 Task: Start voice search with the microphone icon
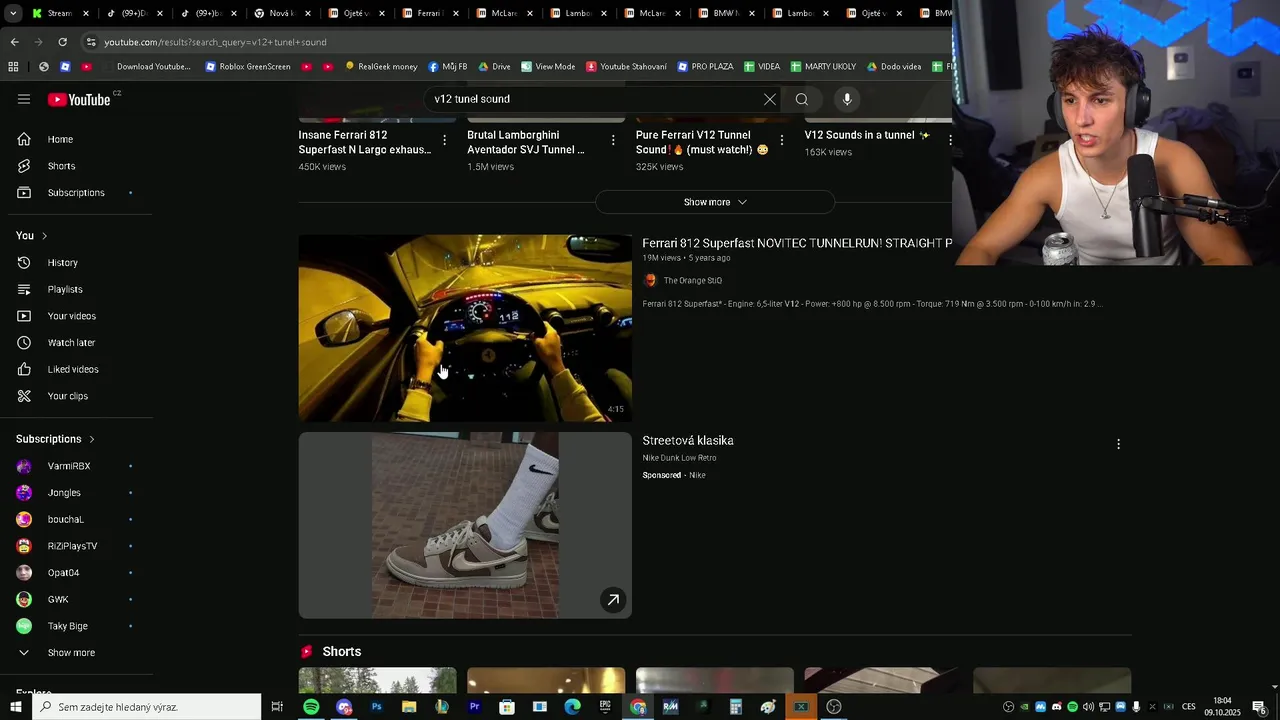click(x=847, y=99)
